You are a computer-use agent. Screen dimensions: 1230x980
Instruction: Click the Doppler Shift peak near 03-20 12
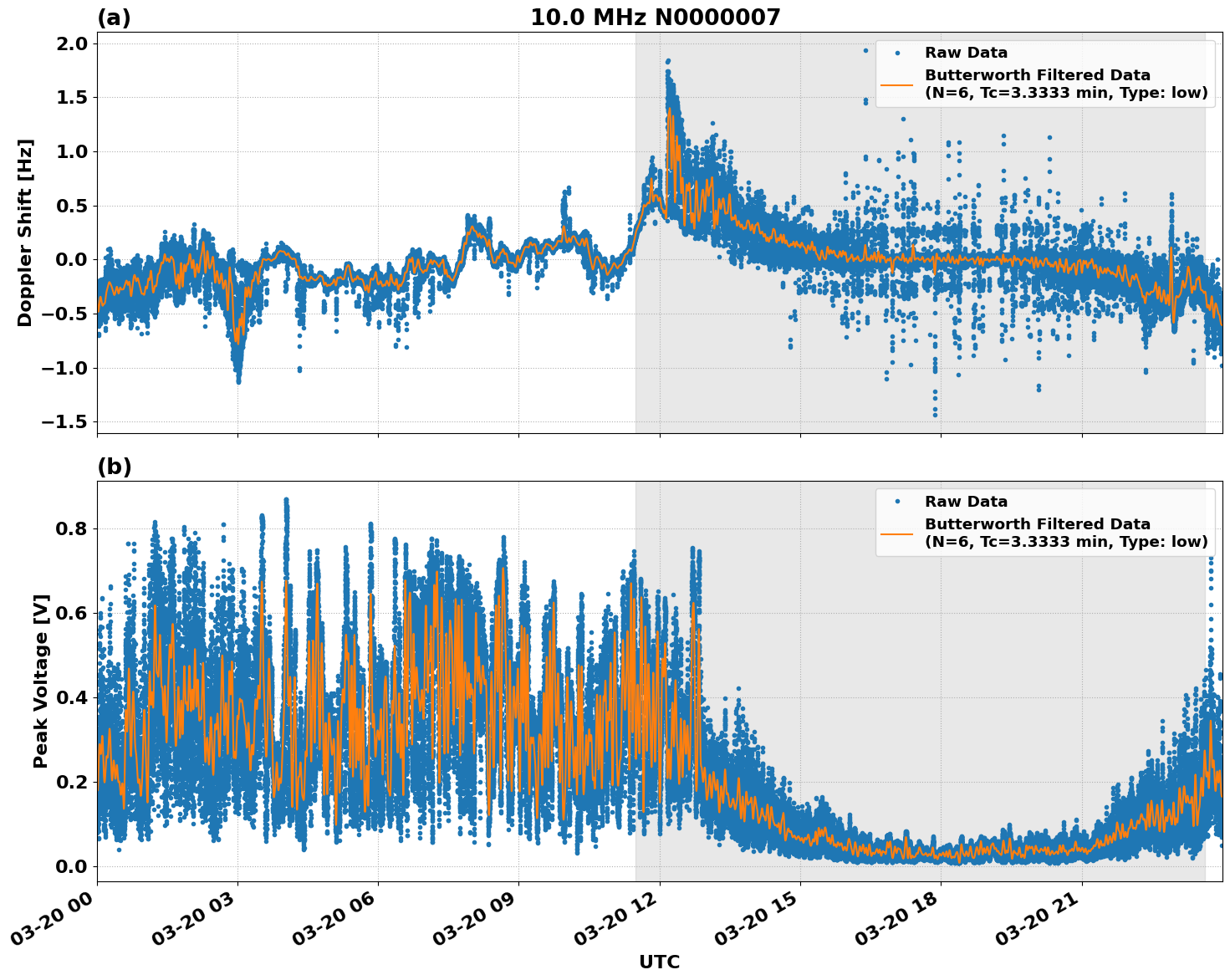(x=666, y=63)
